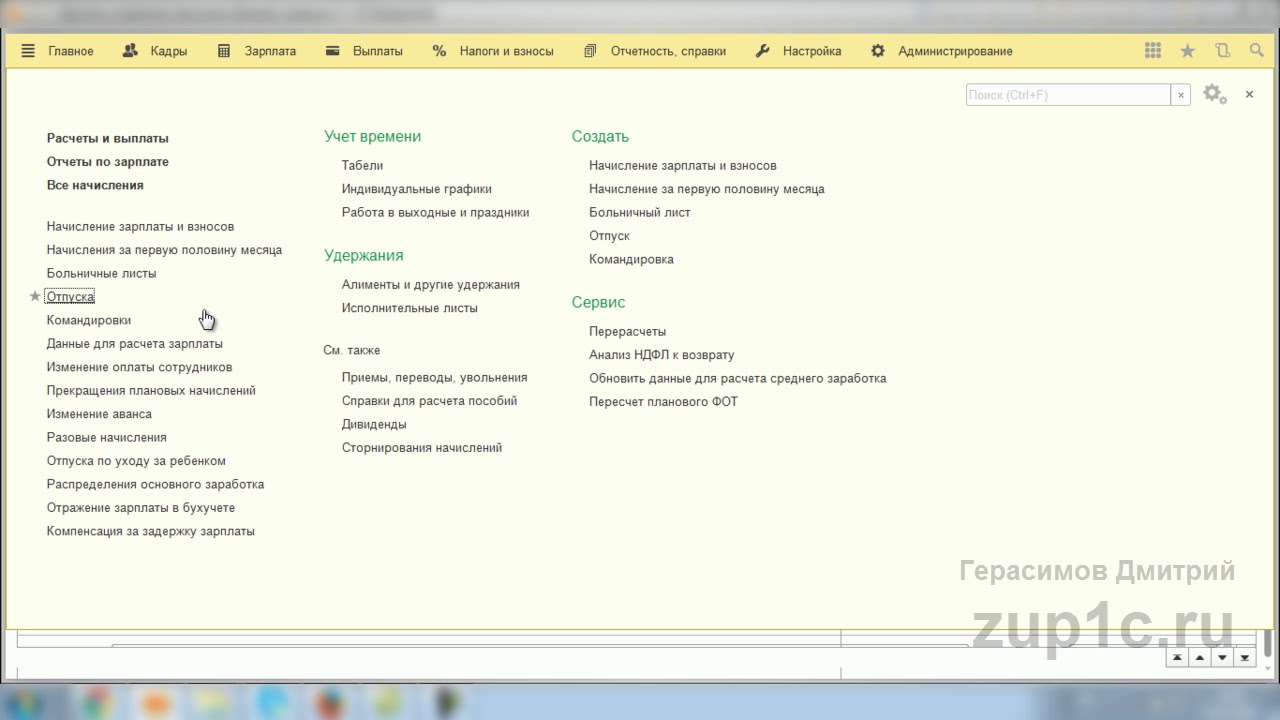Create a Больничный лист

[640, 212]
